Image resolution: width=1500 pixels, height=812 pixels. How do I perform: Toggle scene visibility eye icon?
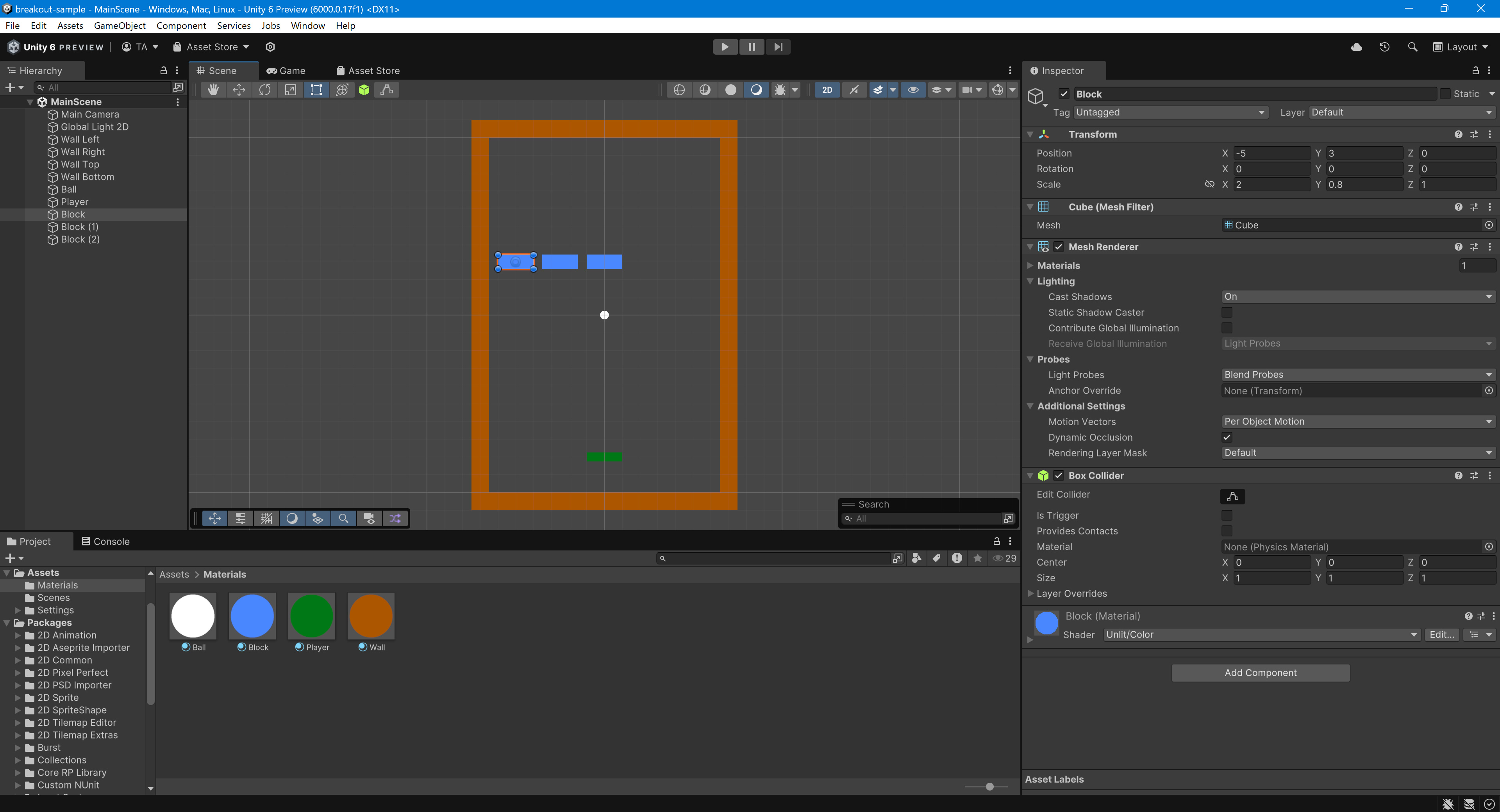(913, 90)
